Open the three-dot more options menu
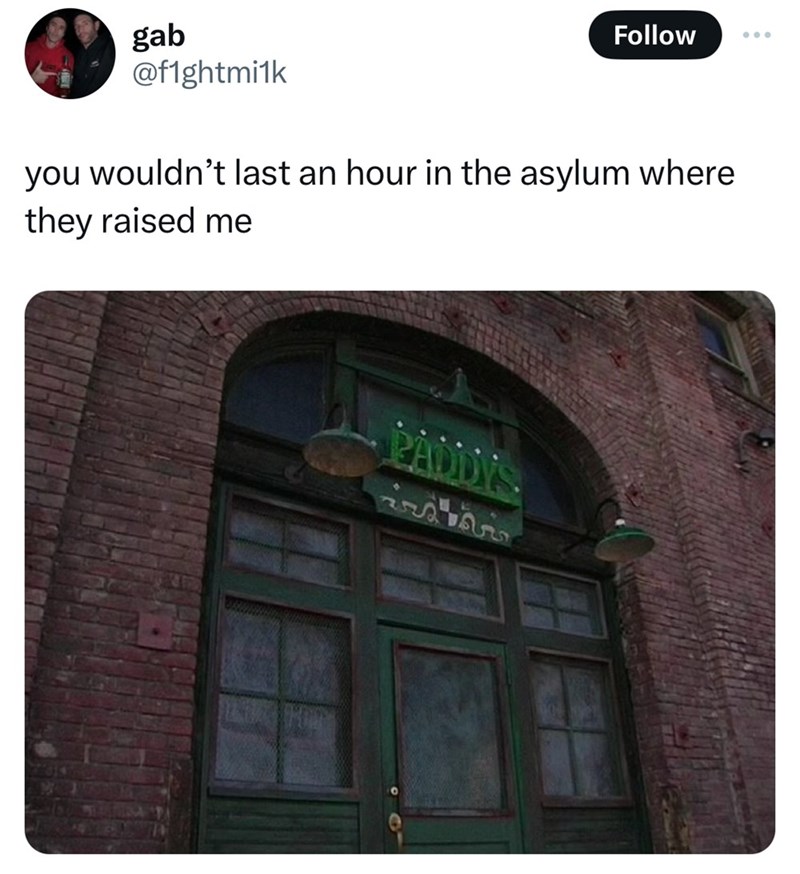800x874 pixels. coord(757,35)
